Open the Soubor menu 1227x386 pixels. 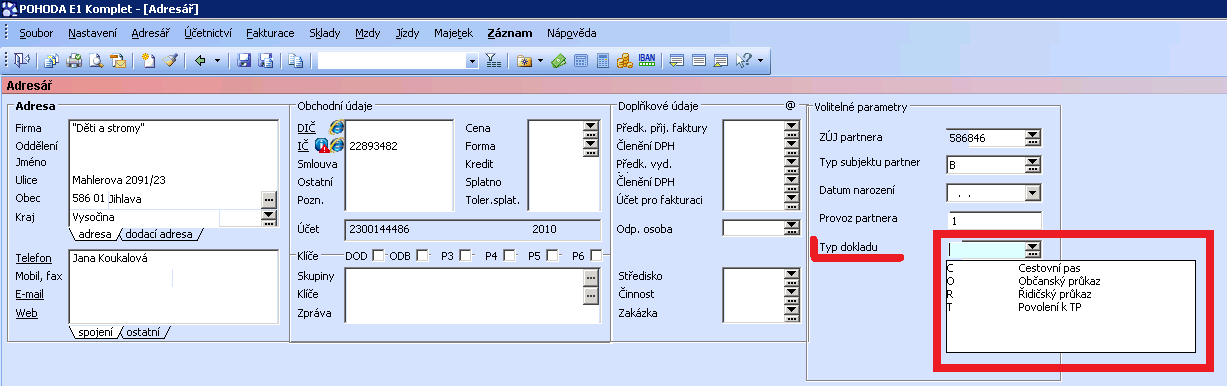(36, 33)
